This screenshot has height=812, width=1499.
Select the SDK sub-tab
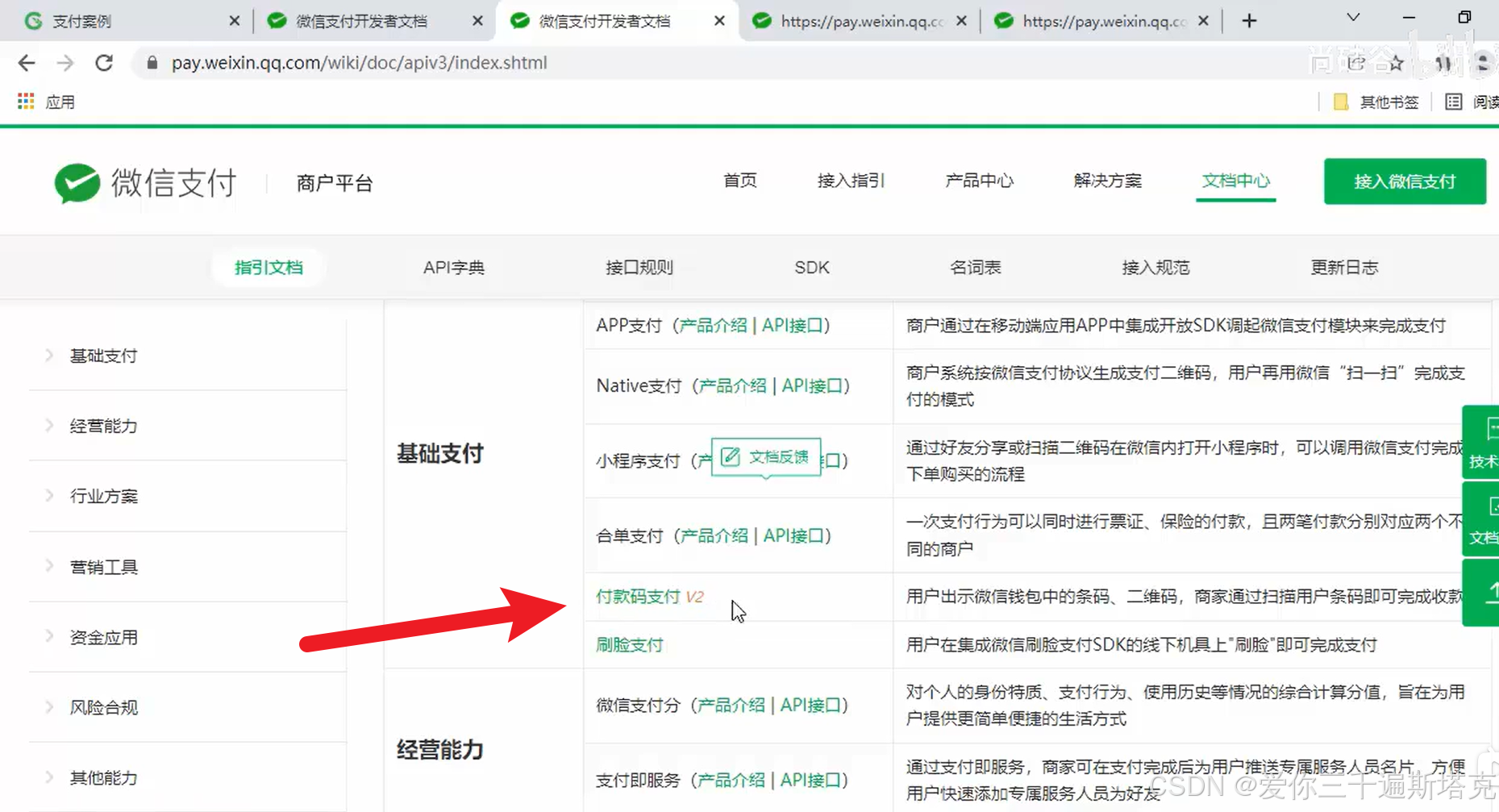point(812,268)
